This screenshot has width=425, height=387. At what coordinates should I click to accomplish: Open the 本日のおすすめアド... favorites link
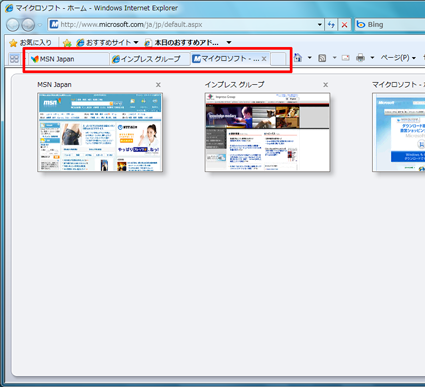pos(182,42)
